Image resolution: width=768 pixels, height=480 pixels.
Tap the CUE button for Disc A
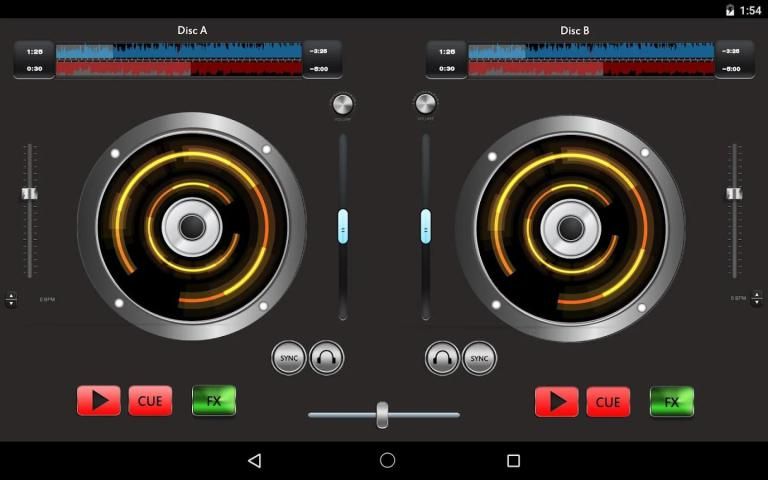[150, 401]
